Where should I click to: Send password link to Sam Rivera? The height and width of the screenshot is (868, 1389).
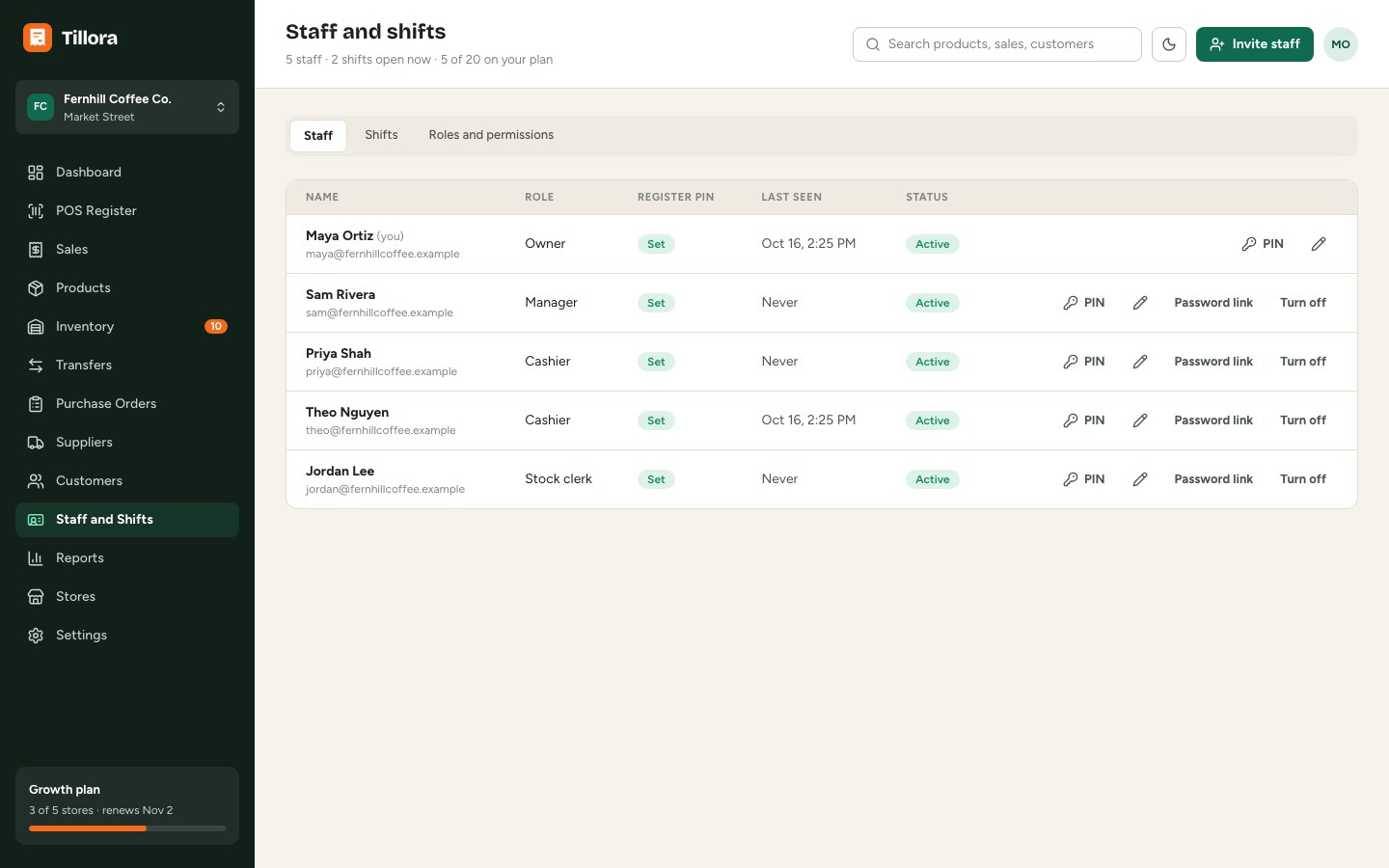click(1213, 303)
